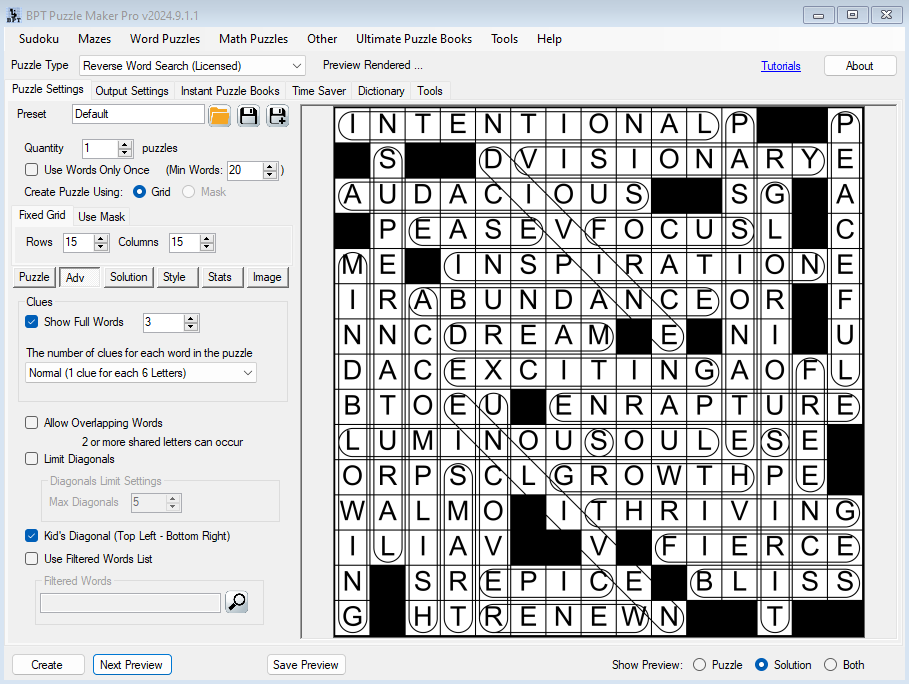Select the Both preview radio button

pos(830,665)
